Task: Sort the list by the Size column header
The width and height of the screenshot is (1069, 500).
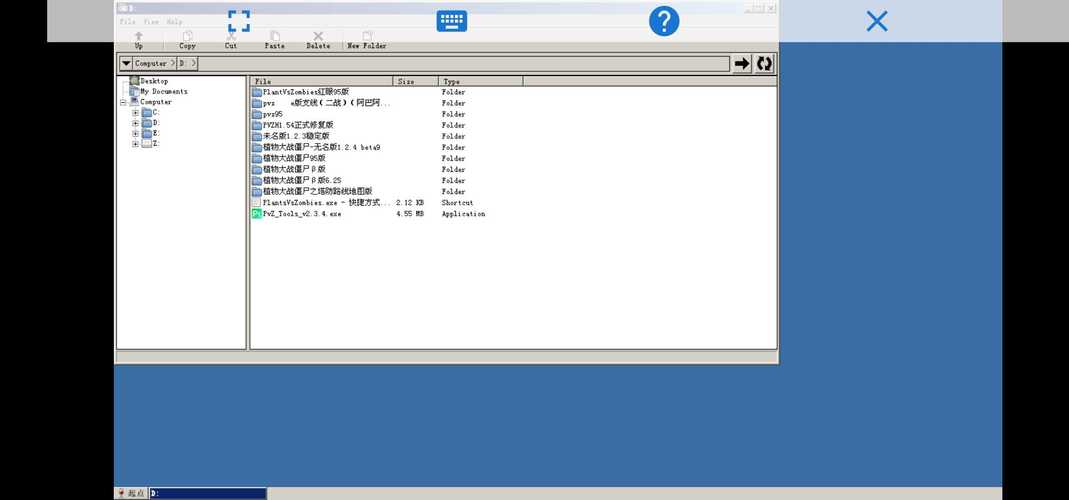Action: pos(415,81)
